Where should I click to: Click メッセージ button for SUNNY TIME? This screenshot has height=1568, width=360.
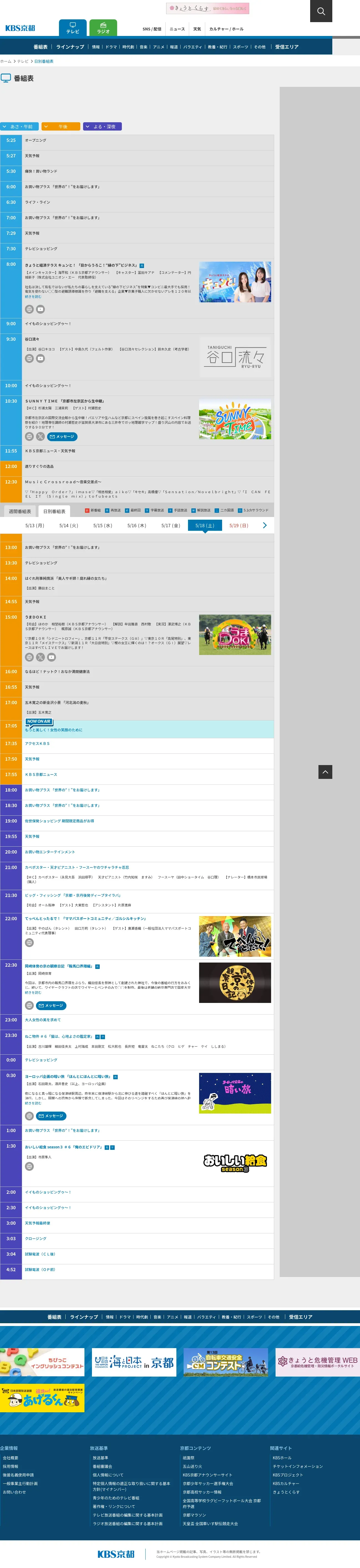coord(62,436)
